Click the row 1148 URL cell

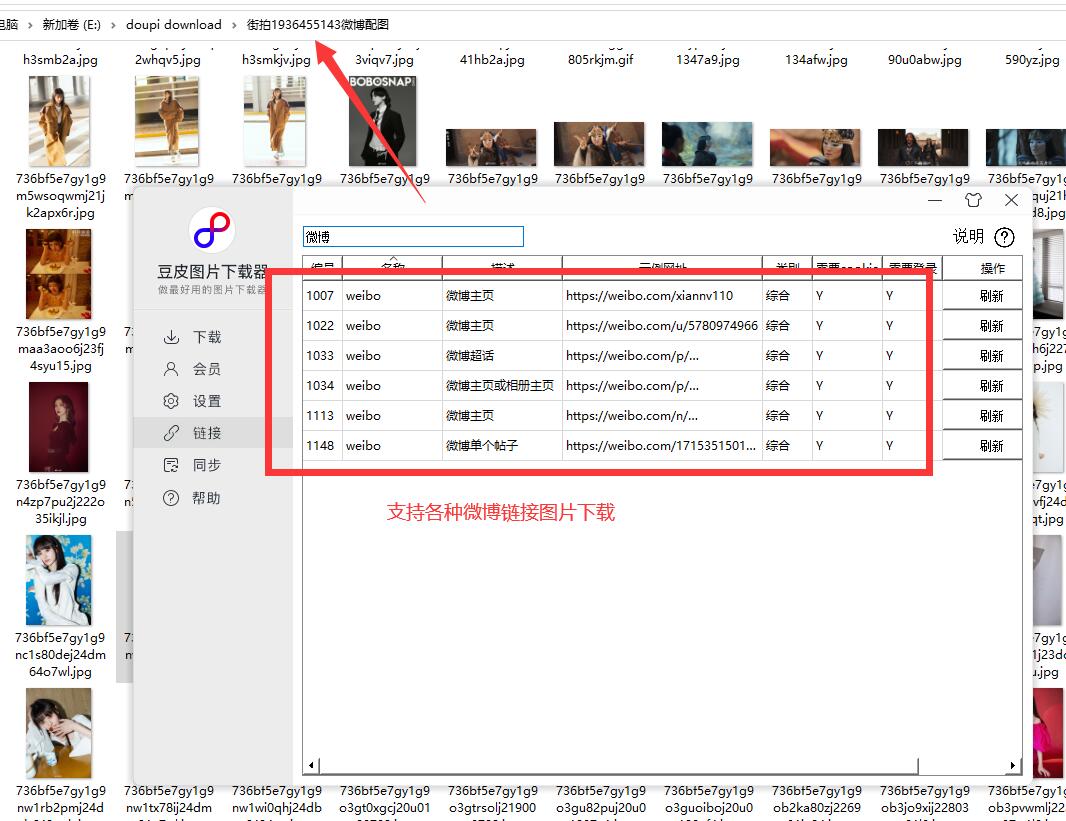662,445
